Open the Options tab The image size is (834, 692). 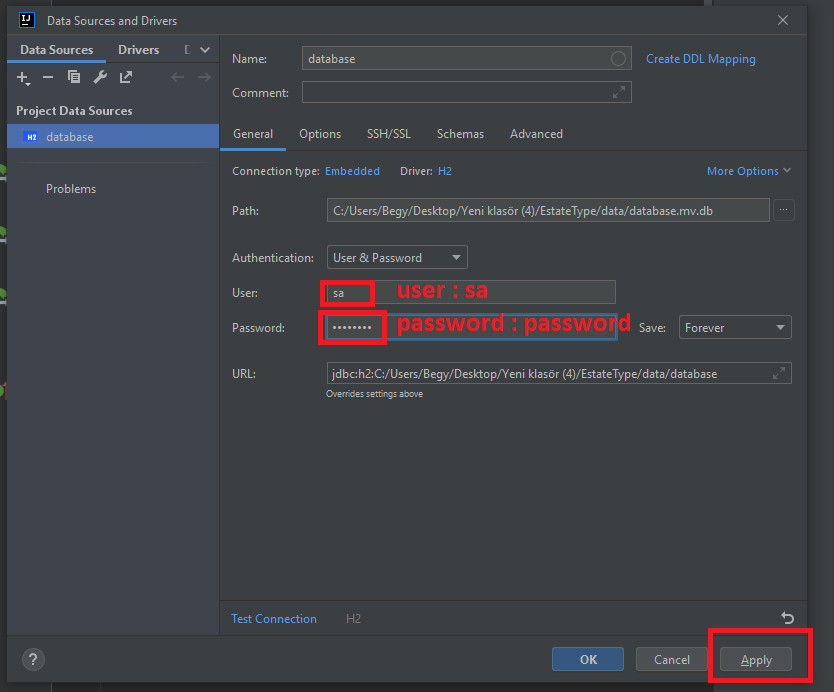point(320,134)
